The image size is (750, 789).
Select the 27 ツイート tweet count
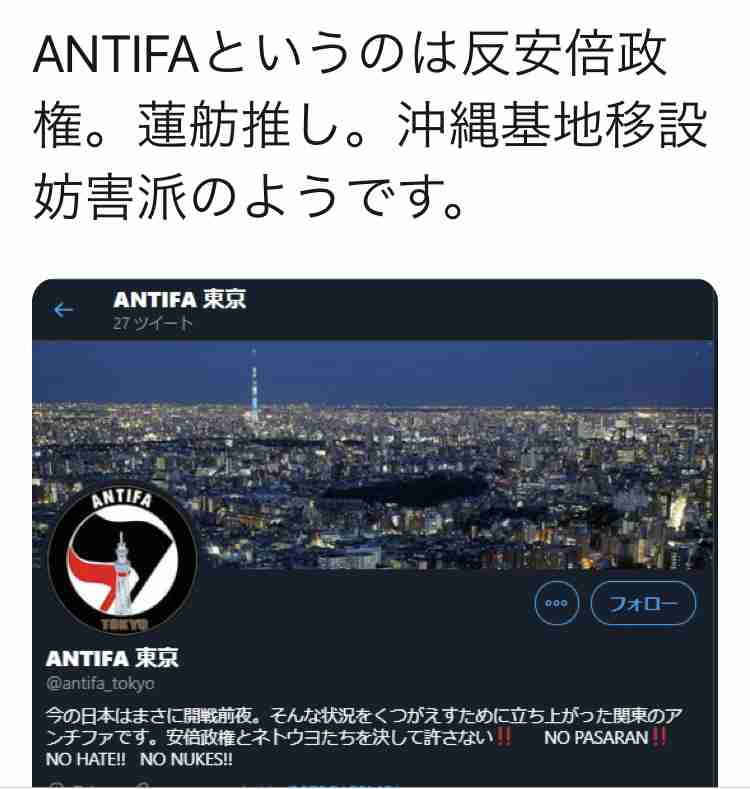pos(153,324)
